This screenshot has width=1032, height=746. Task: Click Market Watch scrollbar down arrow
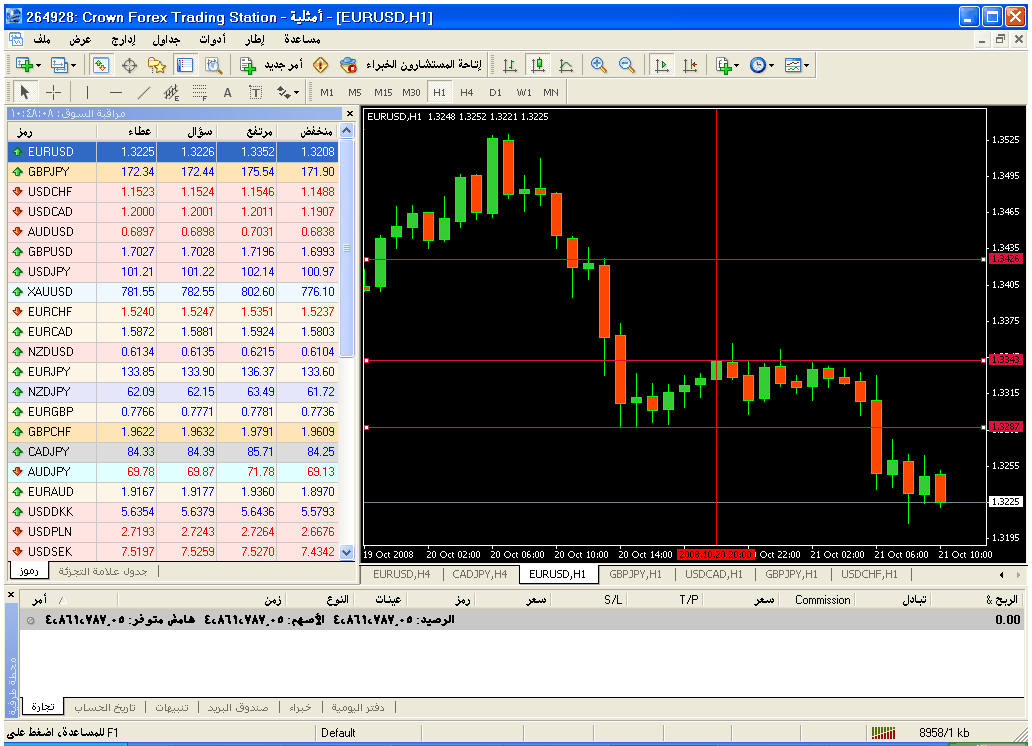347,552
